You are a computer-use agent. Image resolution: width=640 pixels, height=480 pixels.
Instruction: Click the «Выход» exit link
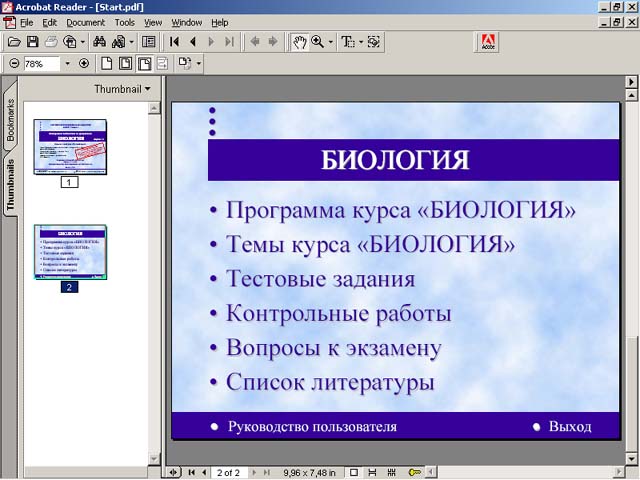[569, 427]
